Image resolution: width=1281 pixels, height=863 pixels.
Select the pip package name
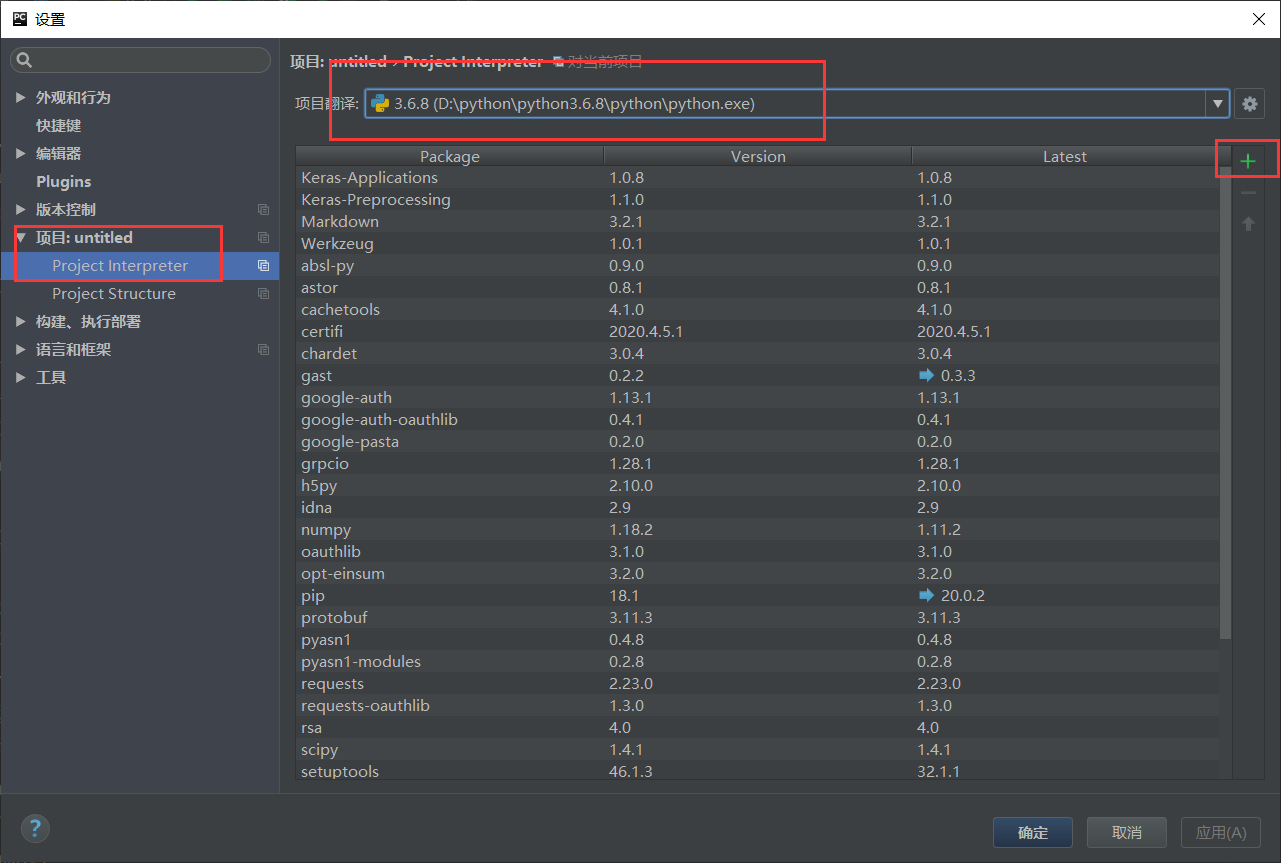313,596
